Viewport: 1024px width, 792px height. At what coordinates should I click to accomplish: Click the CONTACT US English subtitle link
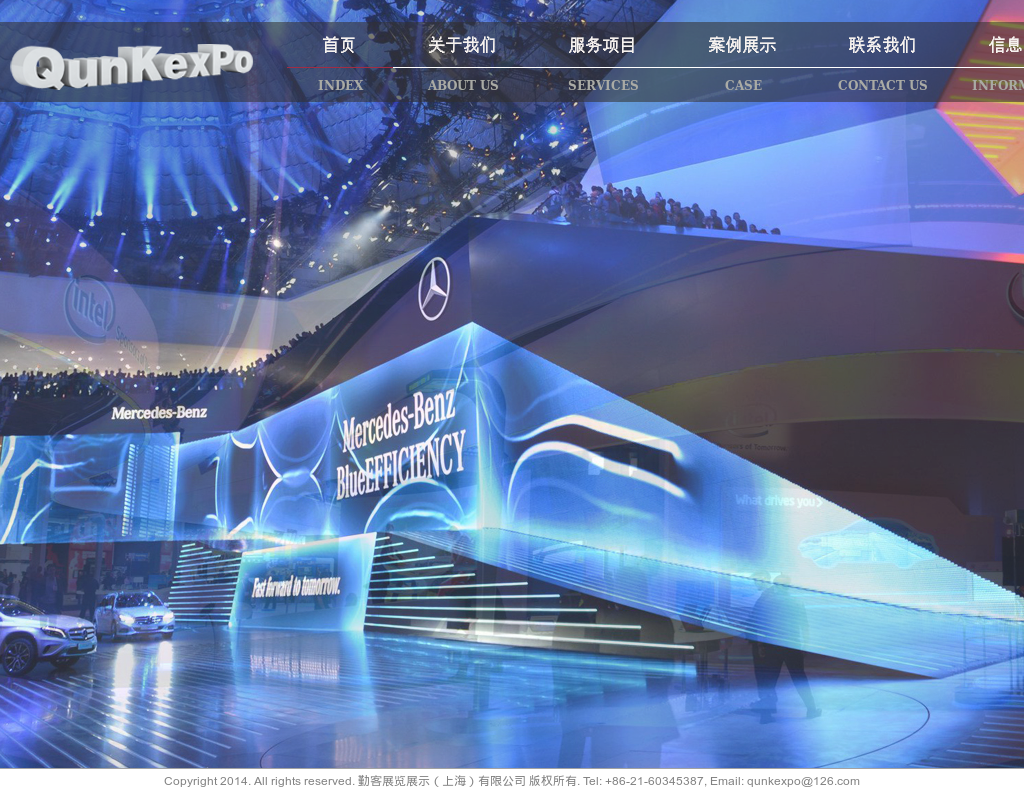[882, 85]
